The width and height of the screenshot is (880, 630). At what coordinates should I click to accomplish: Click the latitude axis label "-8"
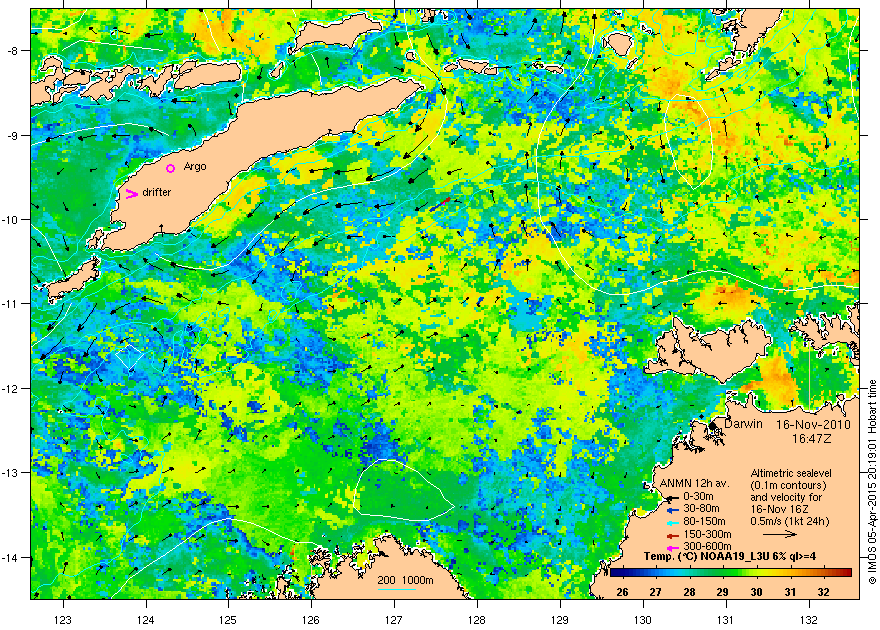12,50
